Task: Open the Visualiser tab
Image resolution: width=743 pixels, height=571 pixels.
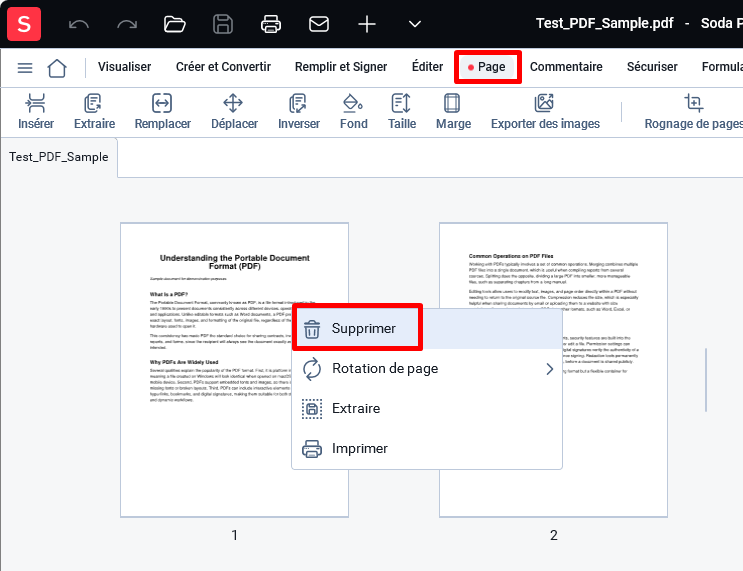Action: (x=124, y=67)
